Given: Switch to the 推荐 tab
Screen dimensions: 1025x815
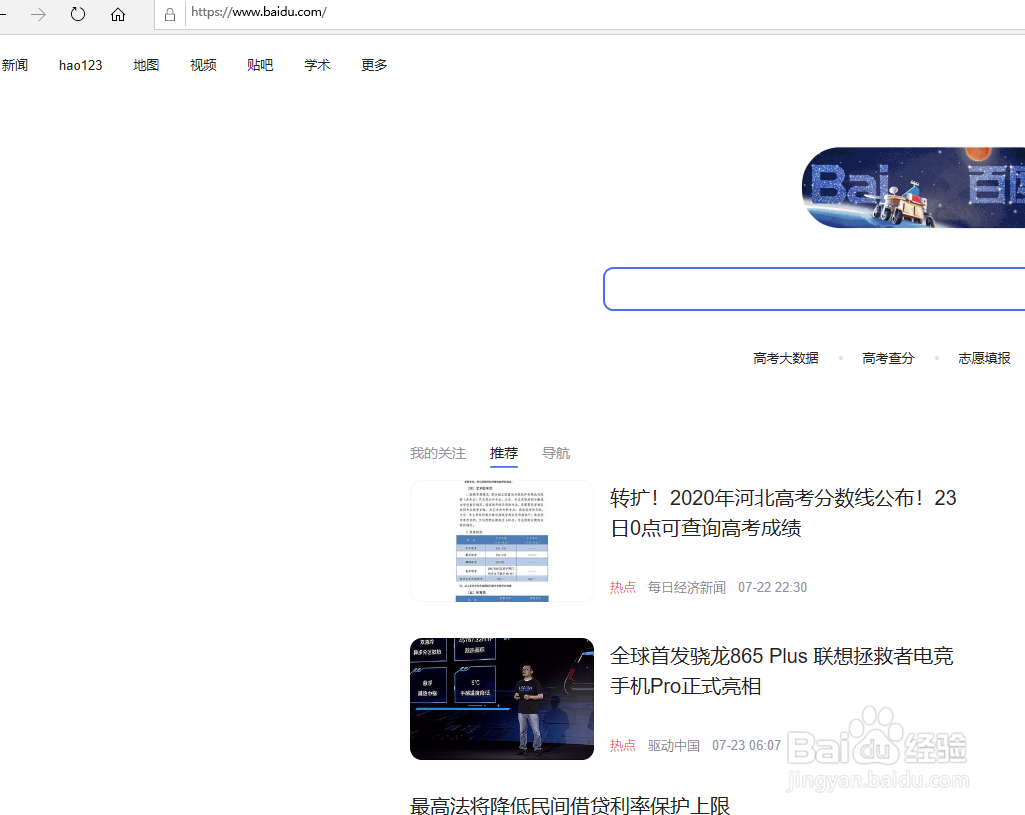Looking at the screenshot, I should tap(503, 453).
